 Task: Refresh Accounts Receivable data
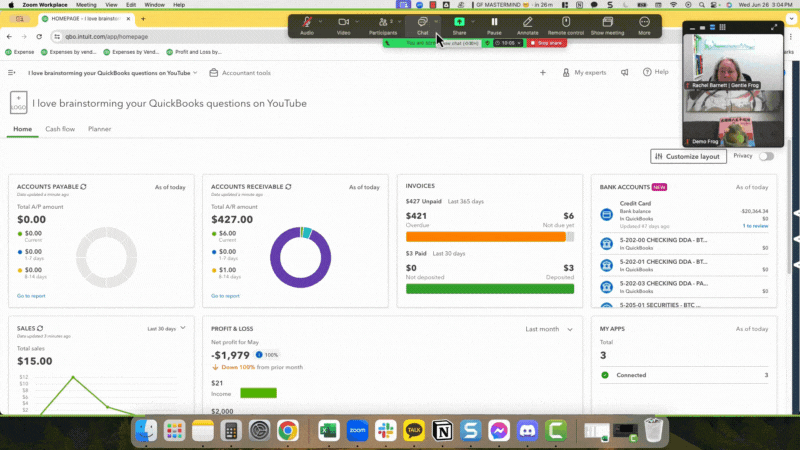point(288,187)
